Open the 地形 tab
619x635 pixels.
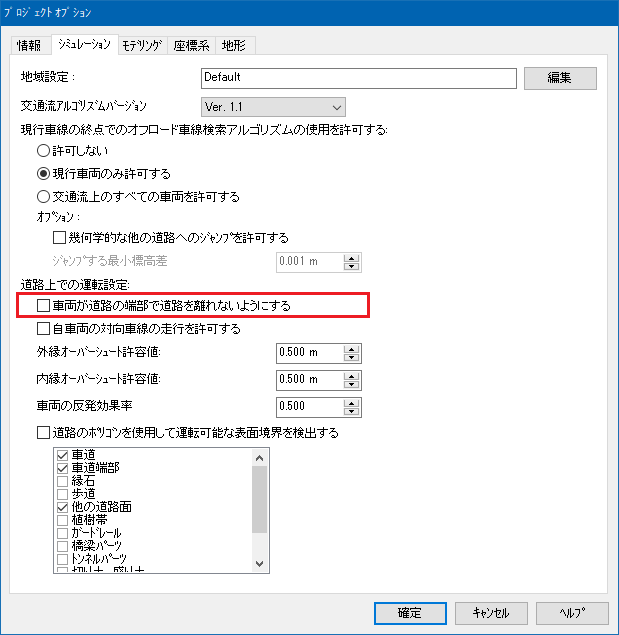pyautogui.click(x=234, y=45)
